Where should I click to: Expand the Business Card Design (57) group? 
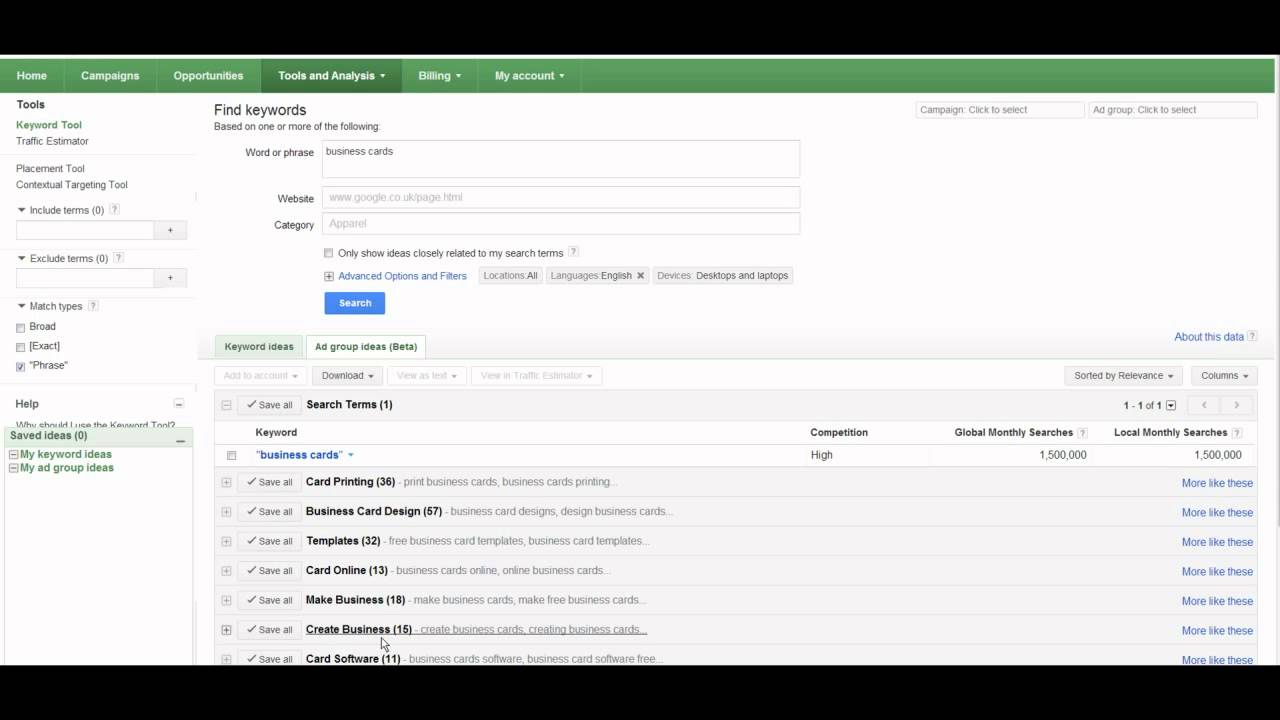pos(226,512)
